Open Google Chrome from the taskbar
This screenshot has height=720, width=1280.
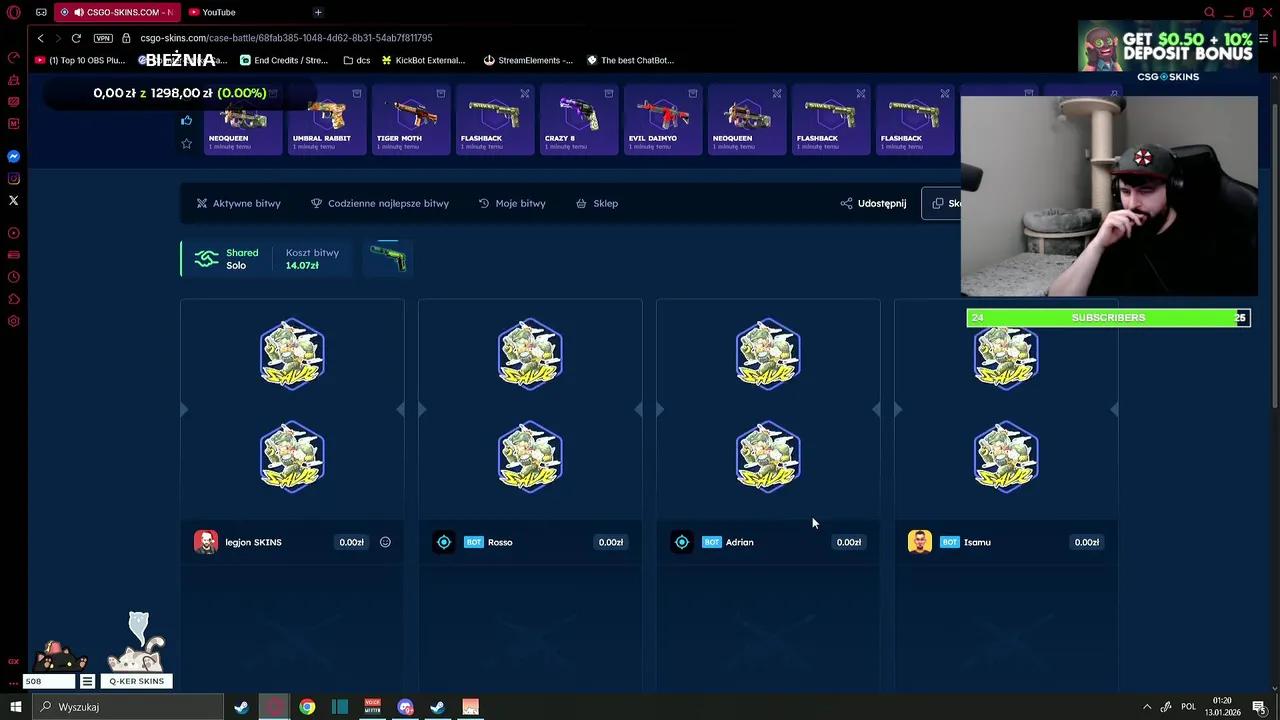pyautogui.click(x=307, y=707)
